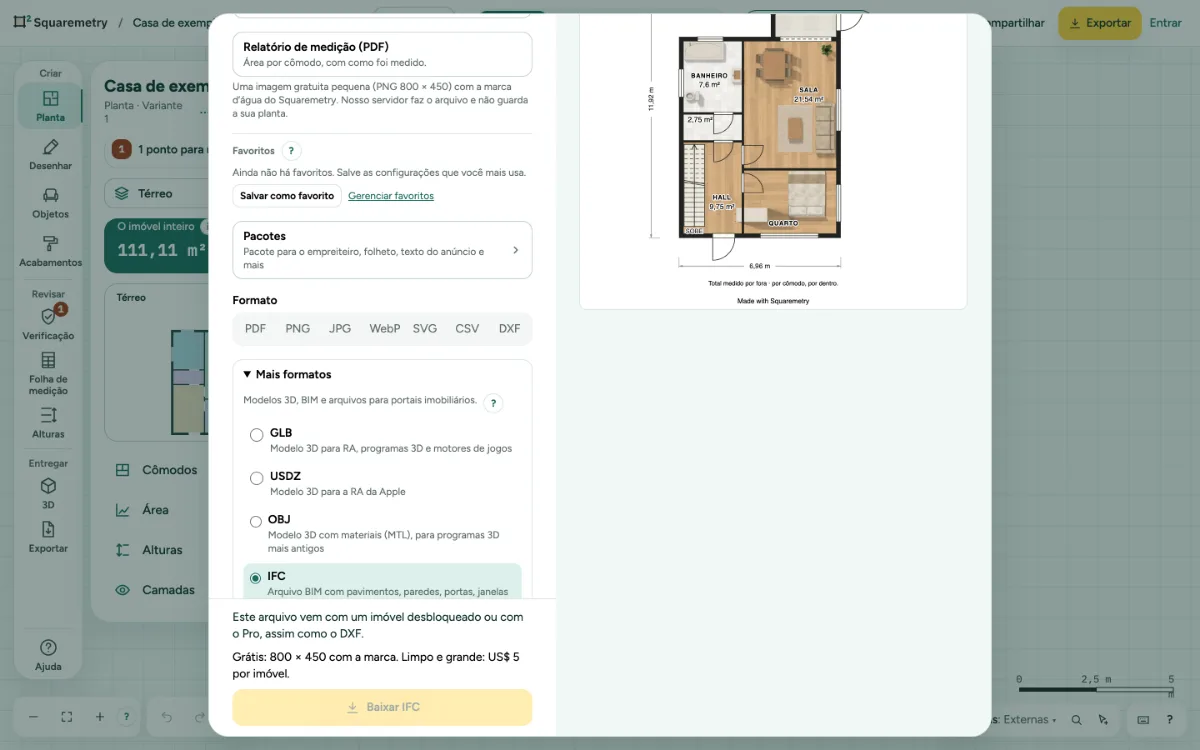The image size is (1200, 750).
Task: Switch to the PDF format tab
Action: [256, 328]
